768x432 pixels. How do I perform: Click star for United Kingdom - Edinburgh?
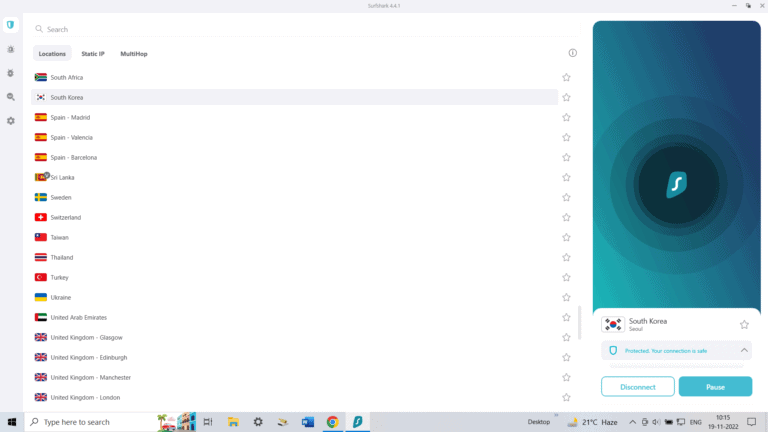pyautogui.click(x=566, y=358)
